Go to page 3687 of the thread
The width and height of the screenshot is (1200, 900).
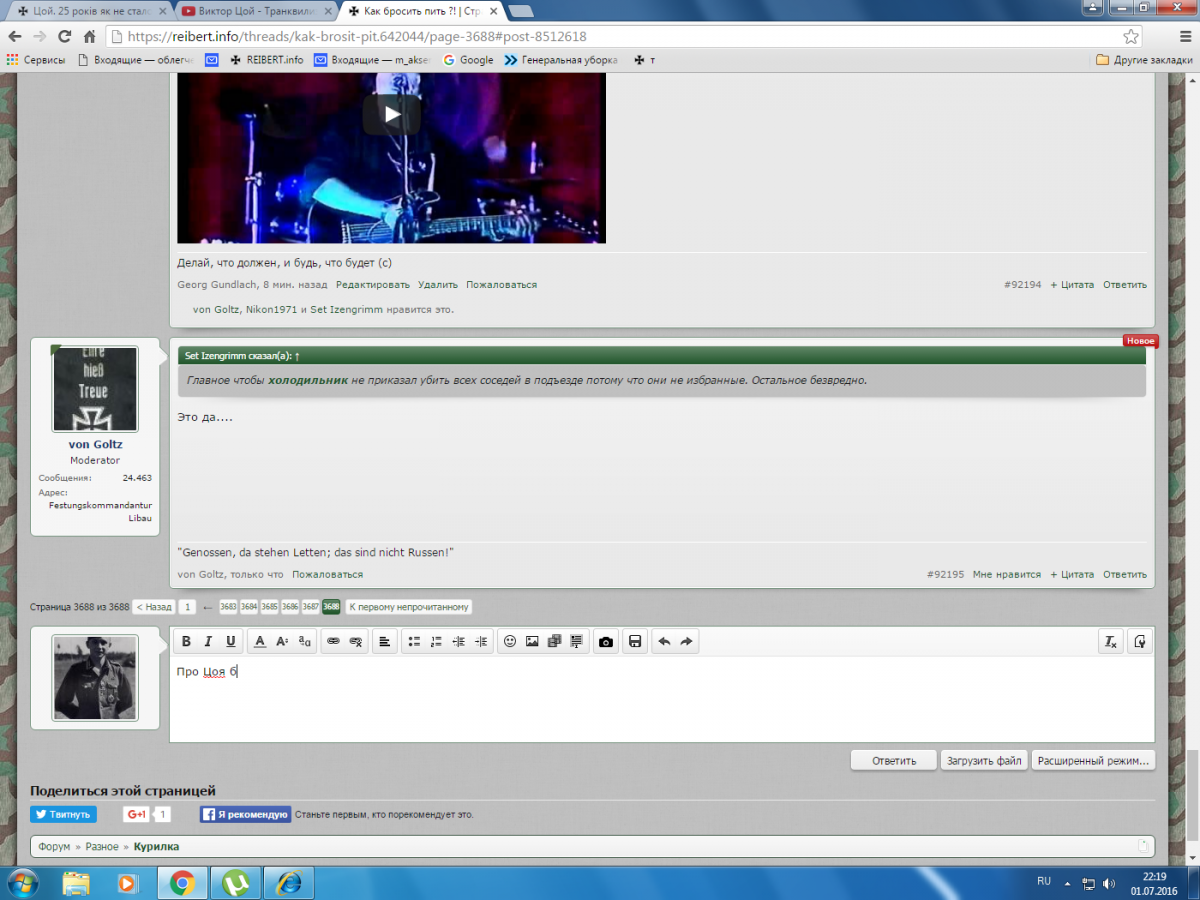click(x=311, y=607)
